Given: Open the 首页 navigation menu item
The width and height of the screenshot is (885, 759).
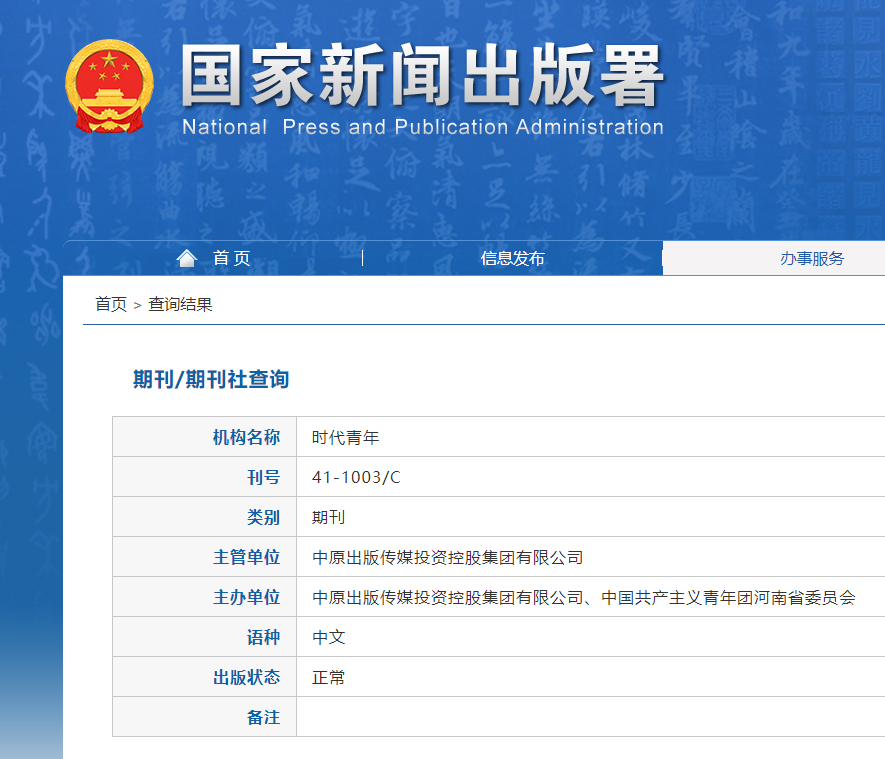Looking at the screenshot, I should [231, 258].
